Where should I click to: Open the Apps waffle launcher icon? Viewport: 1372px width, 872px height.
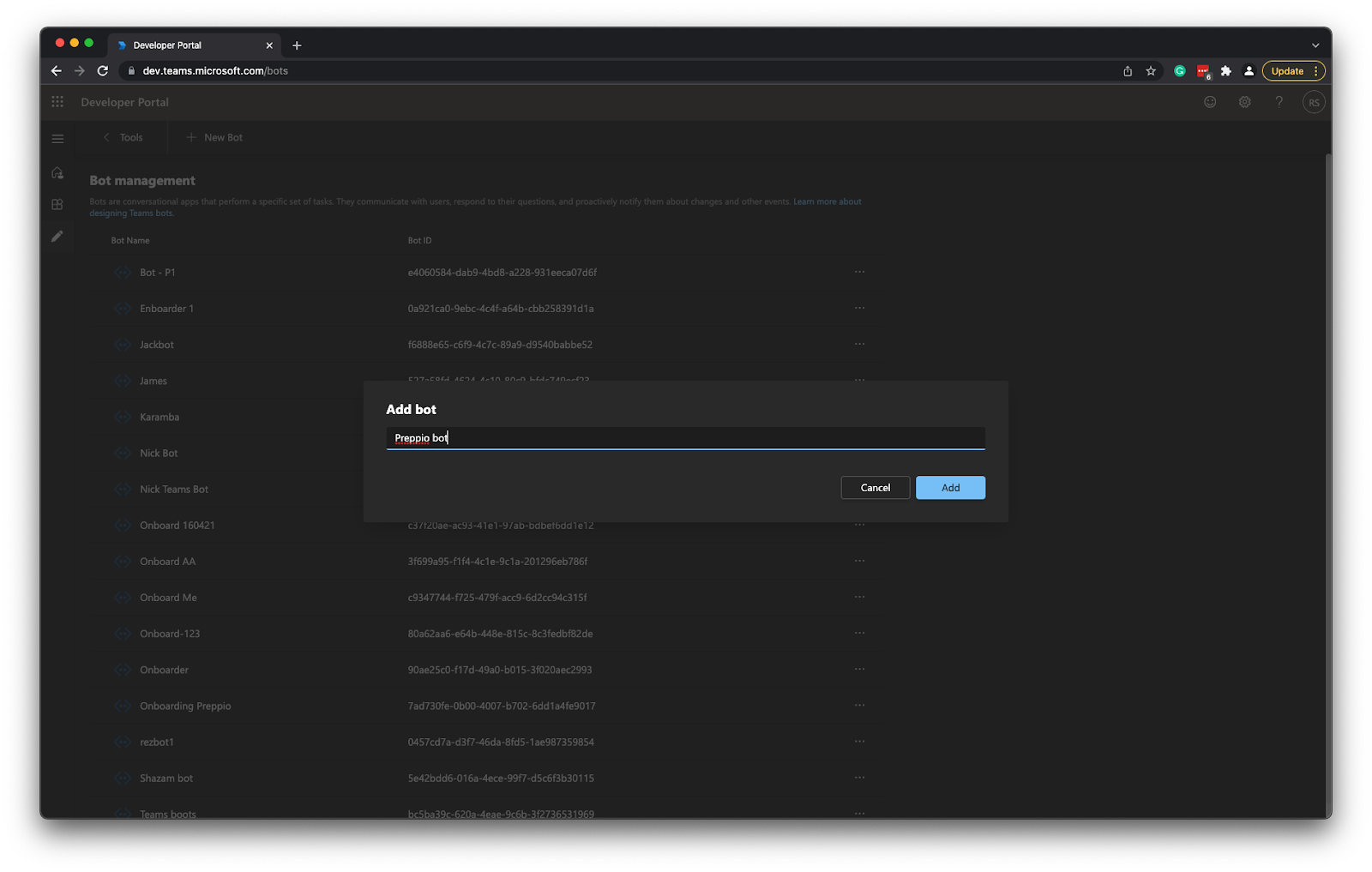tap(57, 101)
